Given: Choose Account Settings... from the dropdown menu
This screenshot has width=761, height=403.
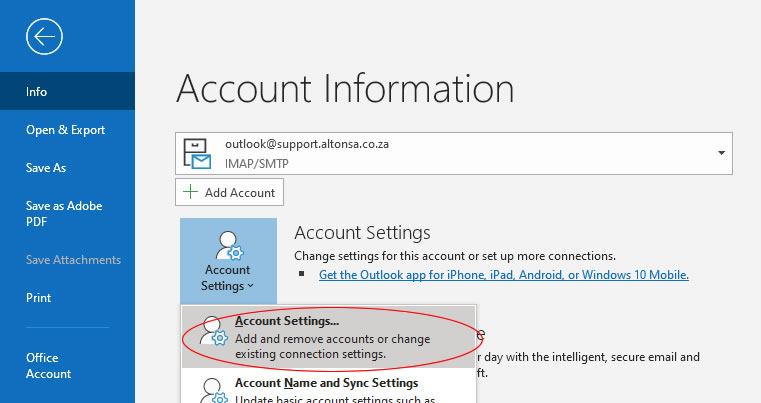Looking at the screenshot, I should point(287,321).
